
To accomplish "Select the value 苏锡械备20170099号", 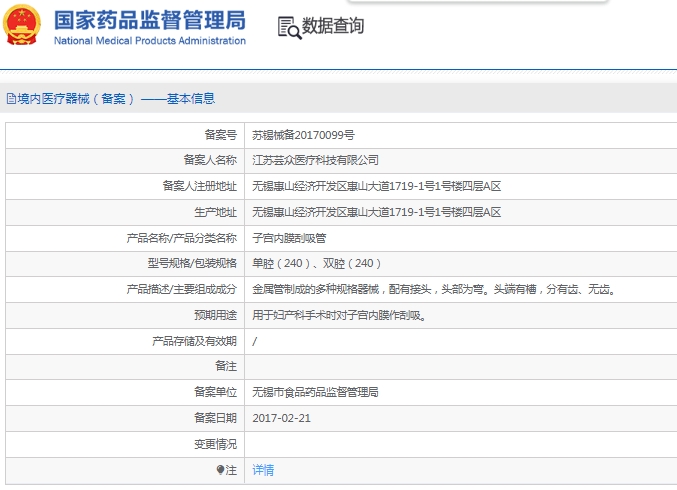I will click(303, 135).
